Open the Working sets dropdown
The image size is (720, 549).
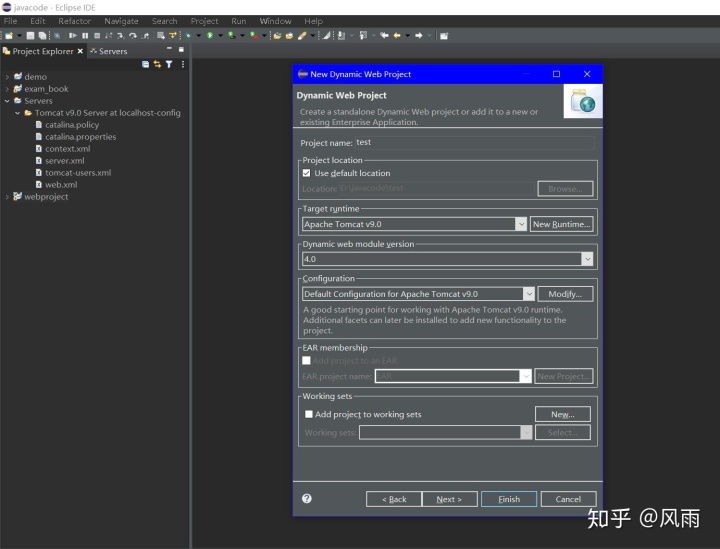[526, 432]
